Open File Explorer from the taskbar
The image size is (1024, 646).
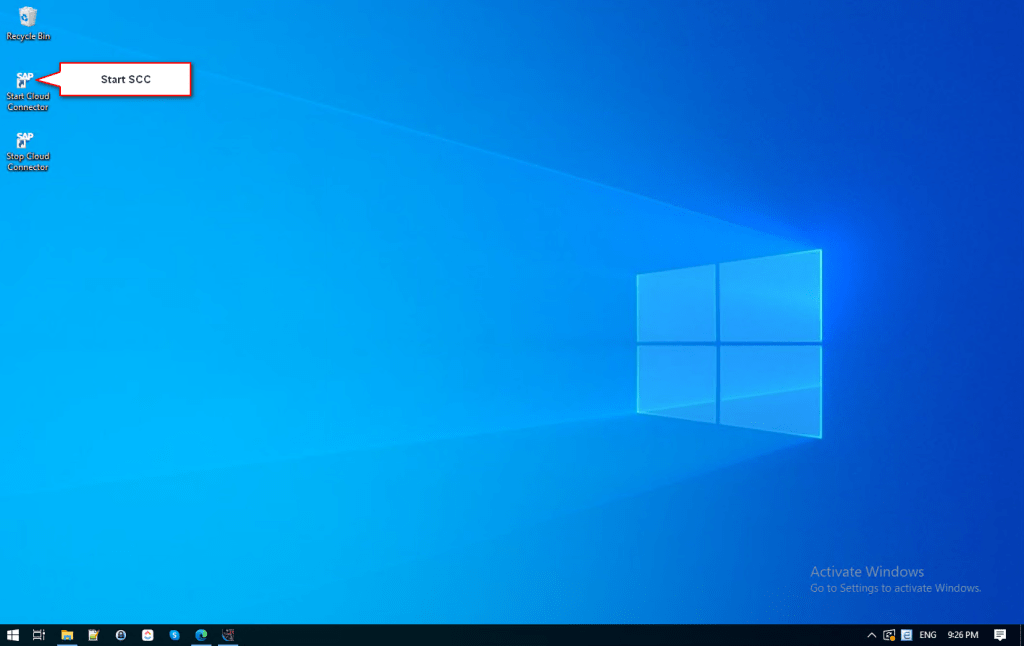[x=67, y=635]
